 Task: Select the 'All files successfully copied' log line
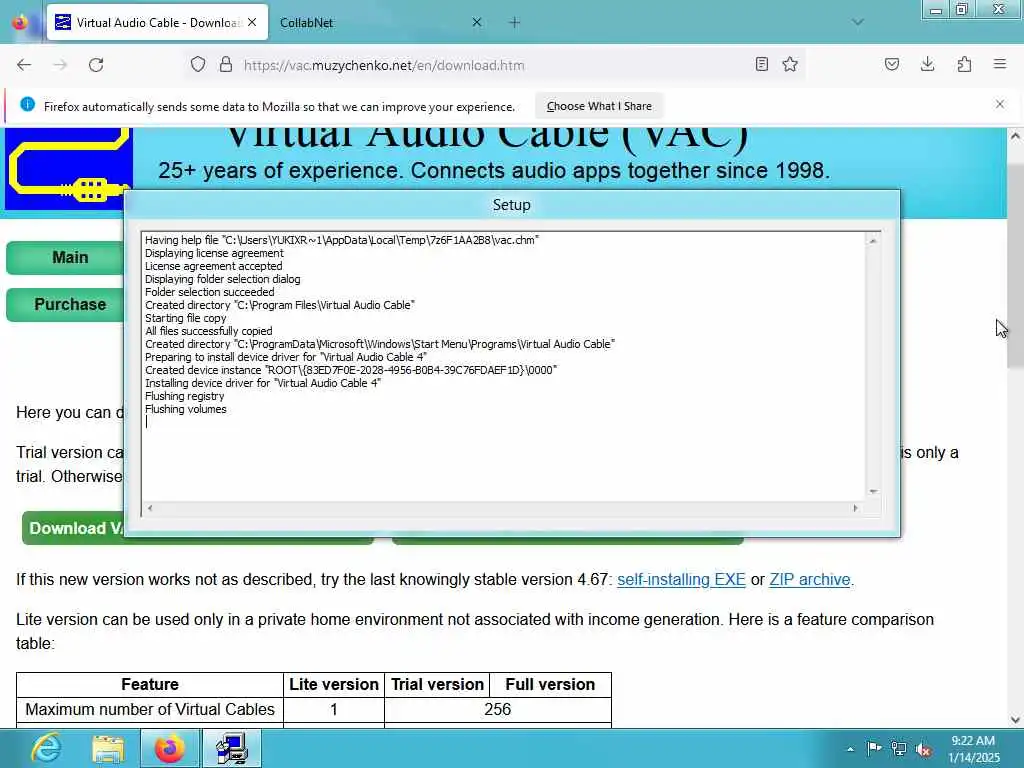tap(208, 331)
